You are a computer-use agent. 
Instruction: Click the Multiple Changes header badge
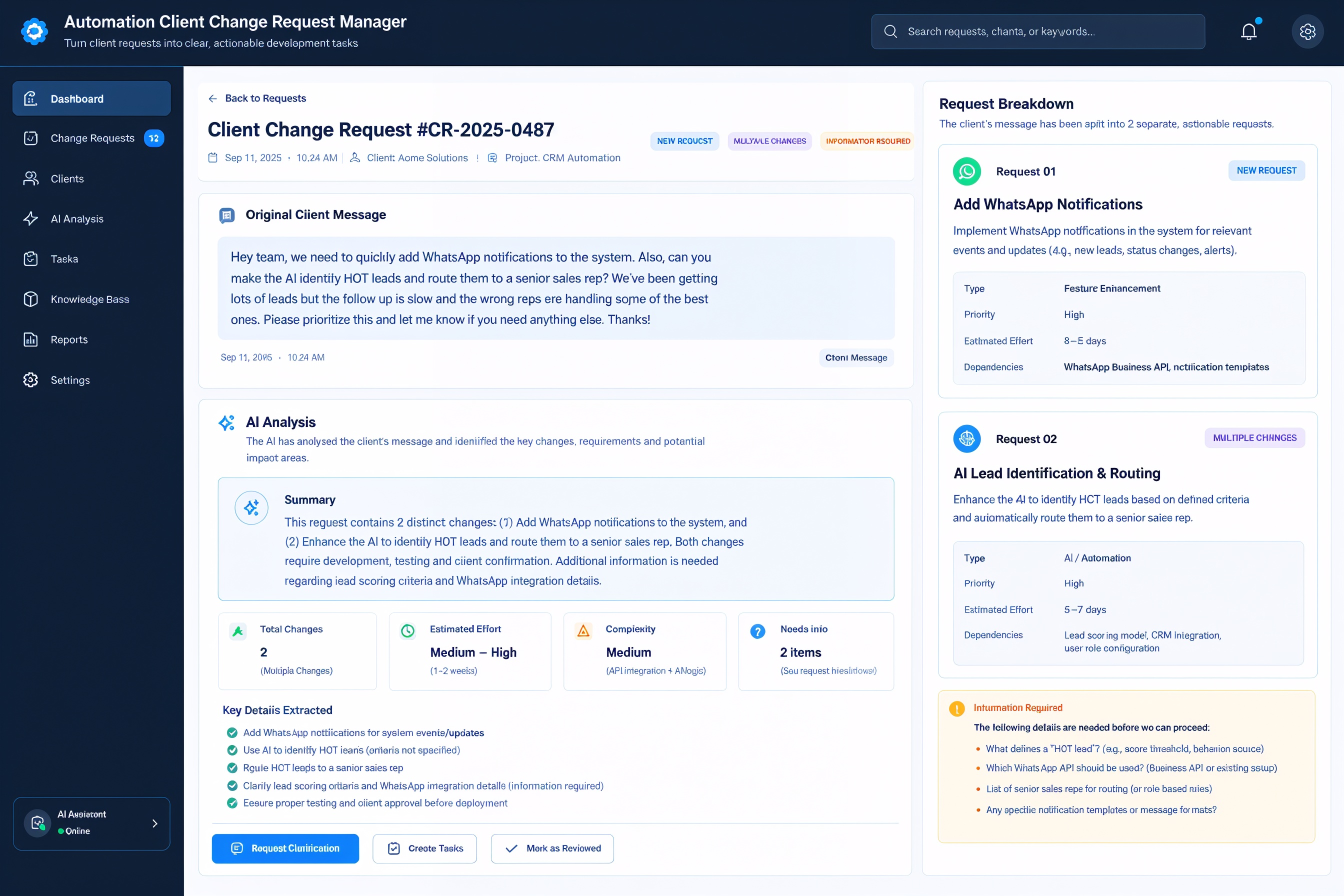coord(769,141)
